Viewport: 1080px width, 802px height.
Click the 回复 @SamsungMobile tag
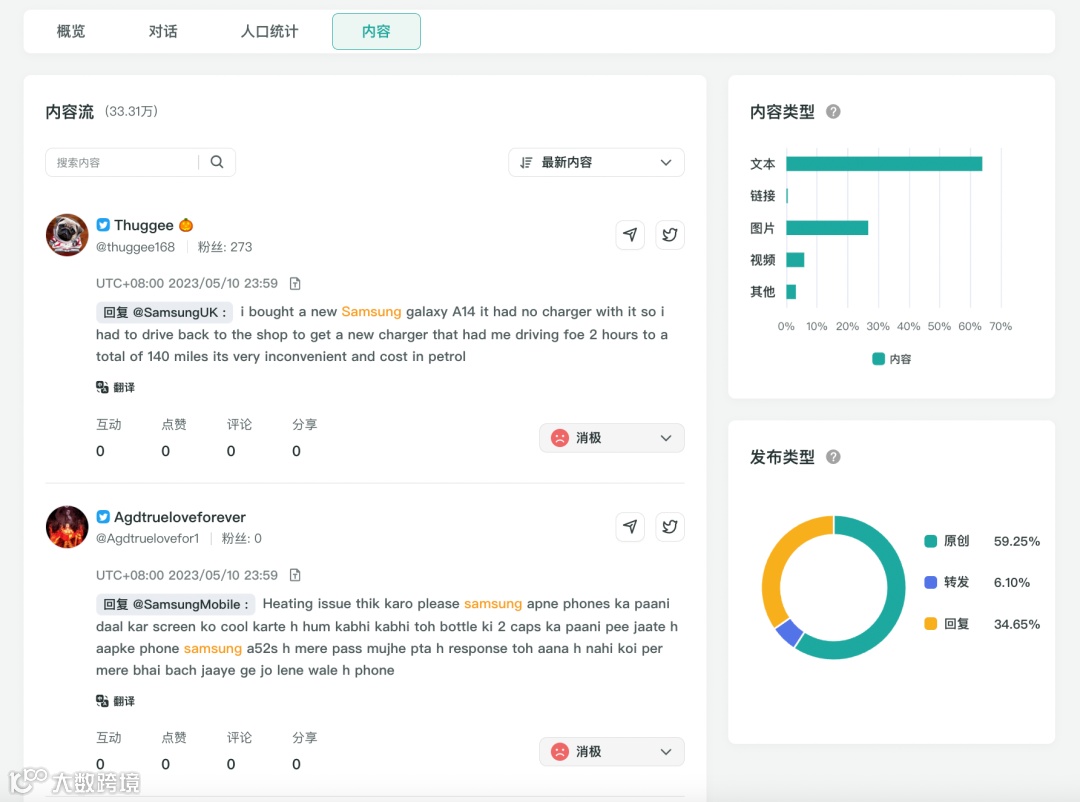(x=176, y=604)
